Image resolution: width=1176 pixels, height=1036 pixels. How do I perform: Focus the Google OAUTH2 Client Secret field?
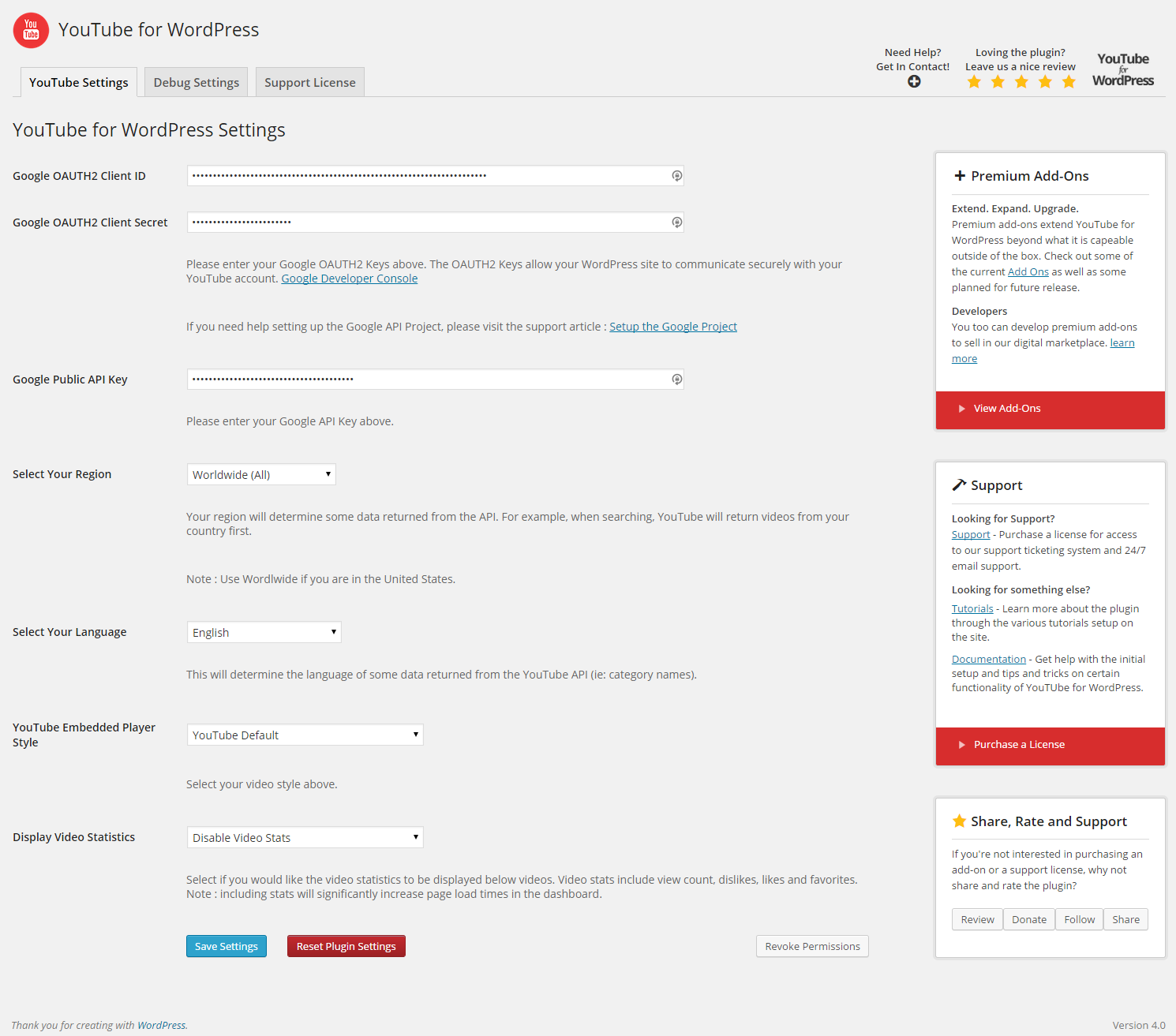click(x=435, y=223)
